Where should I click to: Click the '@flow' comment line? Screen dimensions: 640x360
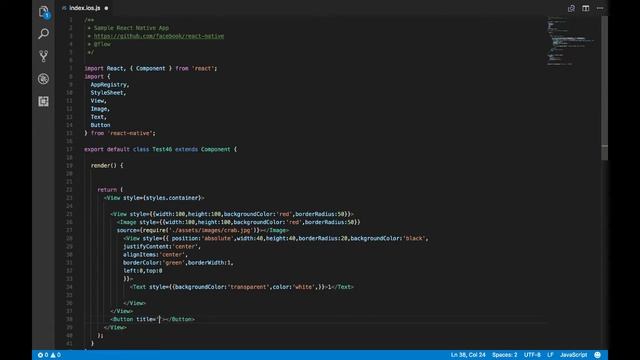(102, 44)
